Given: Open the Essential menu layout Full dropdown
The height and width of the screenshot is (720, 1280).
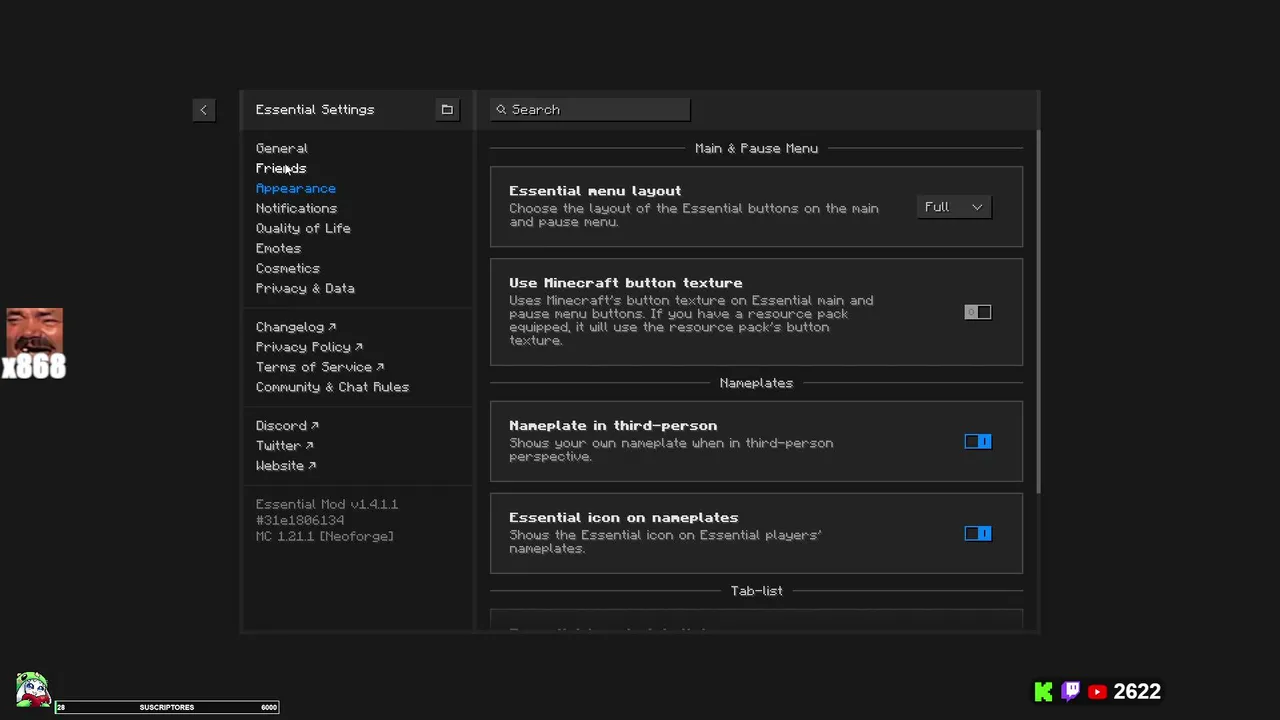Looking at the screenshot, I should 953,207.
